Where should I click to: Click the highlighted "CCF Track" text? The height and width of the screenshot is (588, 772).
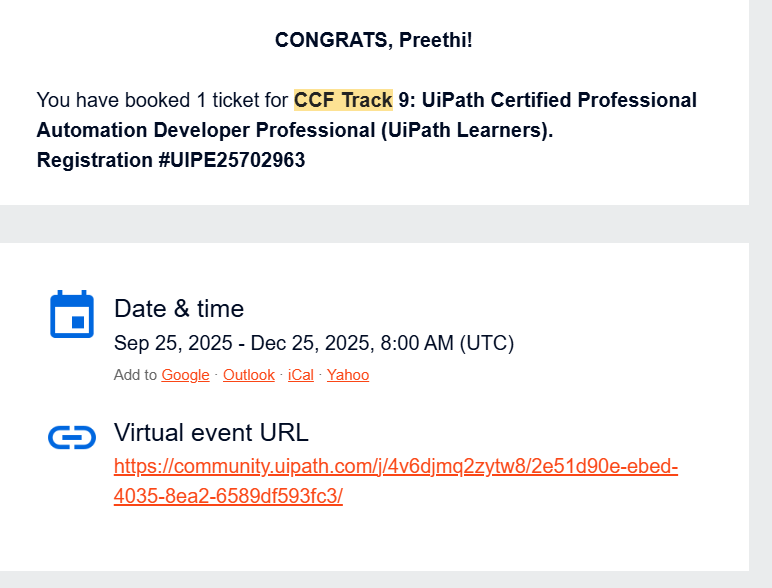pos(343,100)
